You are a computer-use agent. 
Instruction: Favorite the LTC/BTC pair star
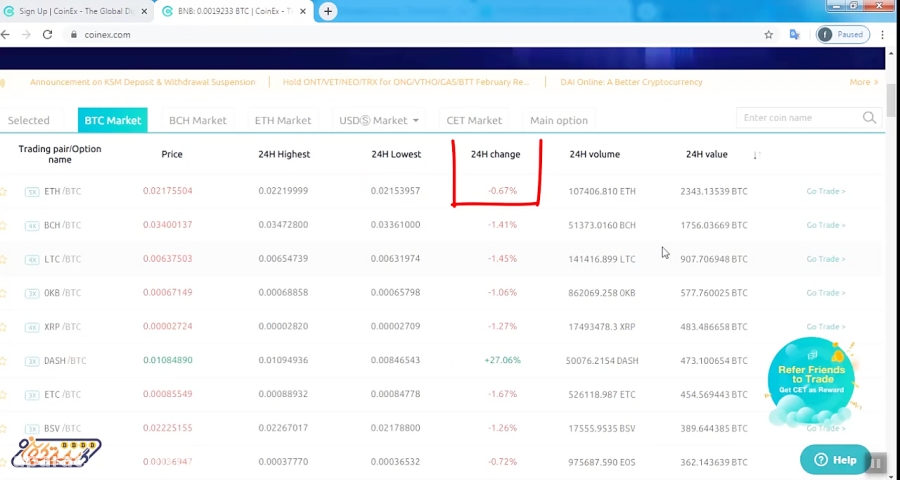tap(3, 260)
